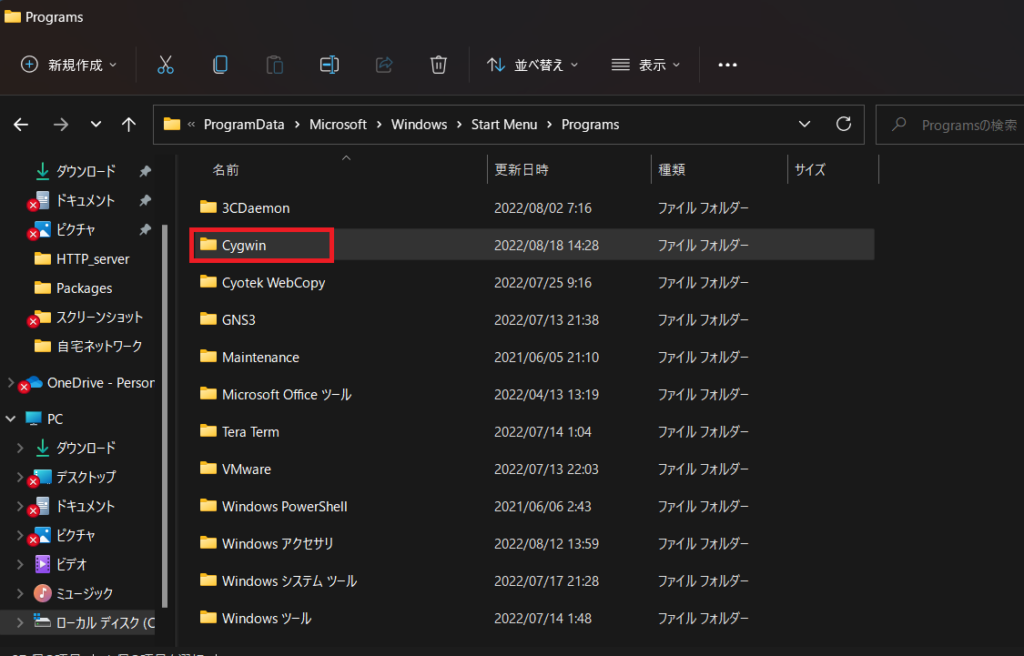Select Microsoft Office ツール folder name

click(287, 394)
